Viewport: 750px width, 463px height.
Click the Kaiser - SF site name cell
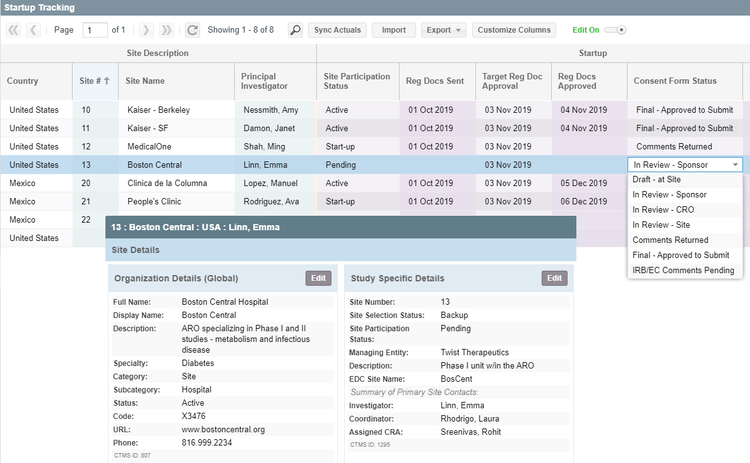click(x=176, y=128)
